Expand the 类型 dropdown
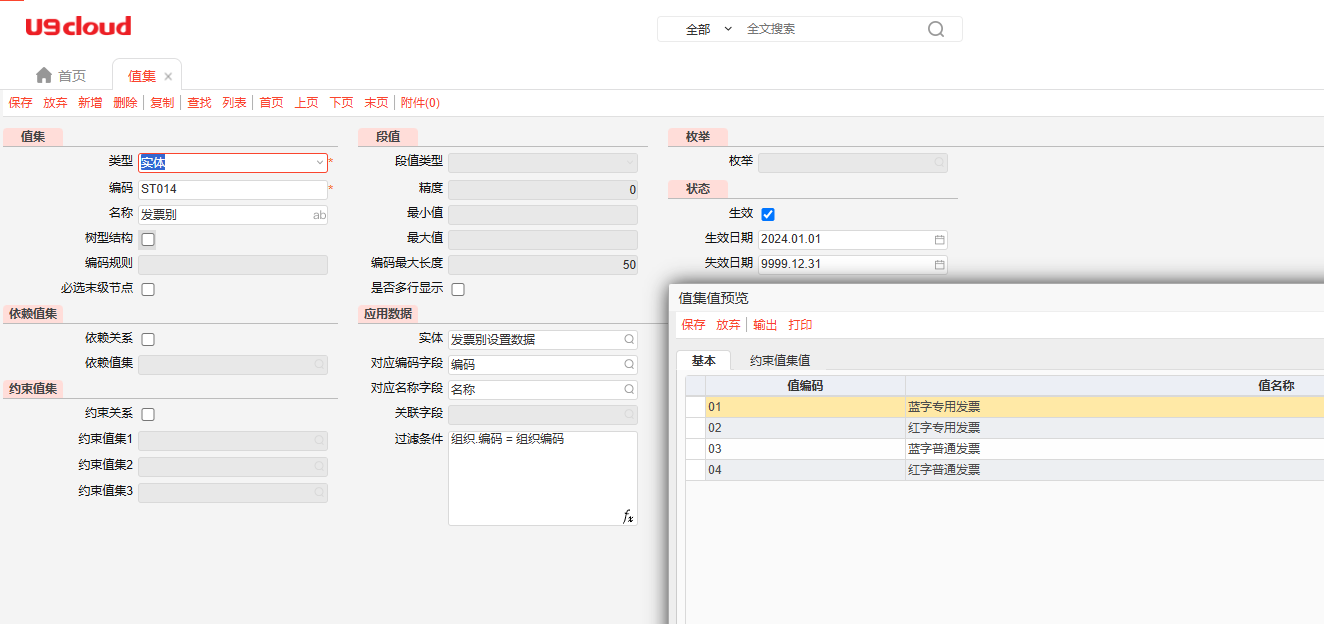The width and height of the screenshot is (1324, 624). click(x=319, y=162)
